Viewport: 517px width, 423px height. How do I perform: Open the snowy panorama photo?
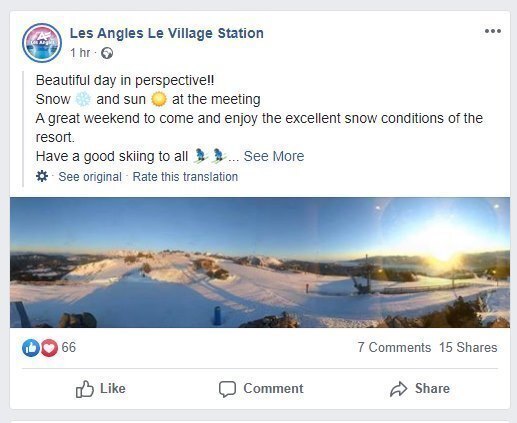(260, 262)
